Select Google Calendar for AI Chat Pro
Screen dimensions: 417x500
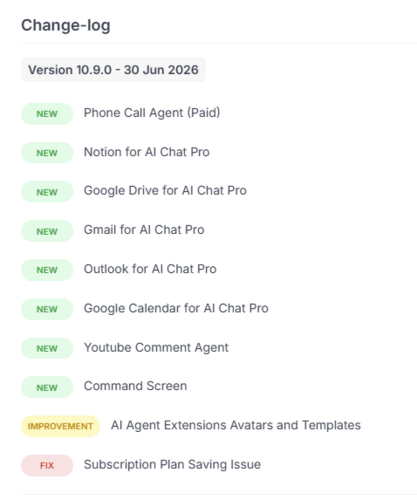(x=176, y=309)
